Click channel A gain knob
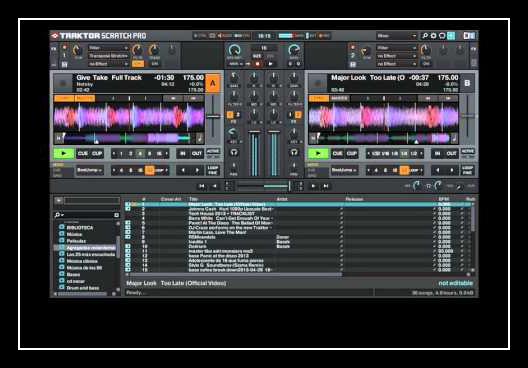This screenshot has width=528, height=368. pos(234,78)
